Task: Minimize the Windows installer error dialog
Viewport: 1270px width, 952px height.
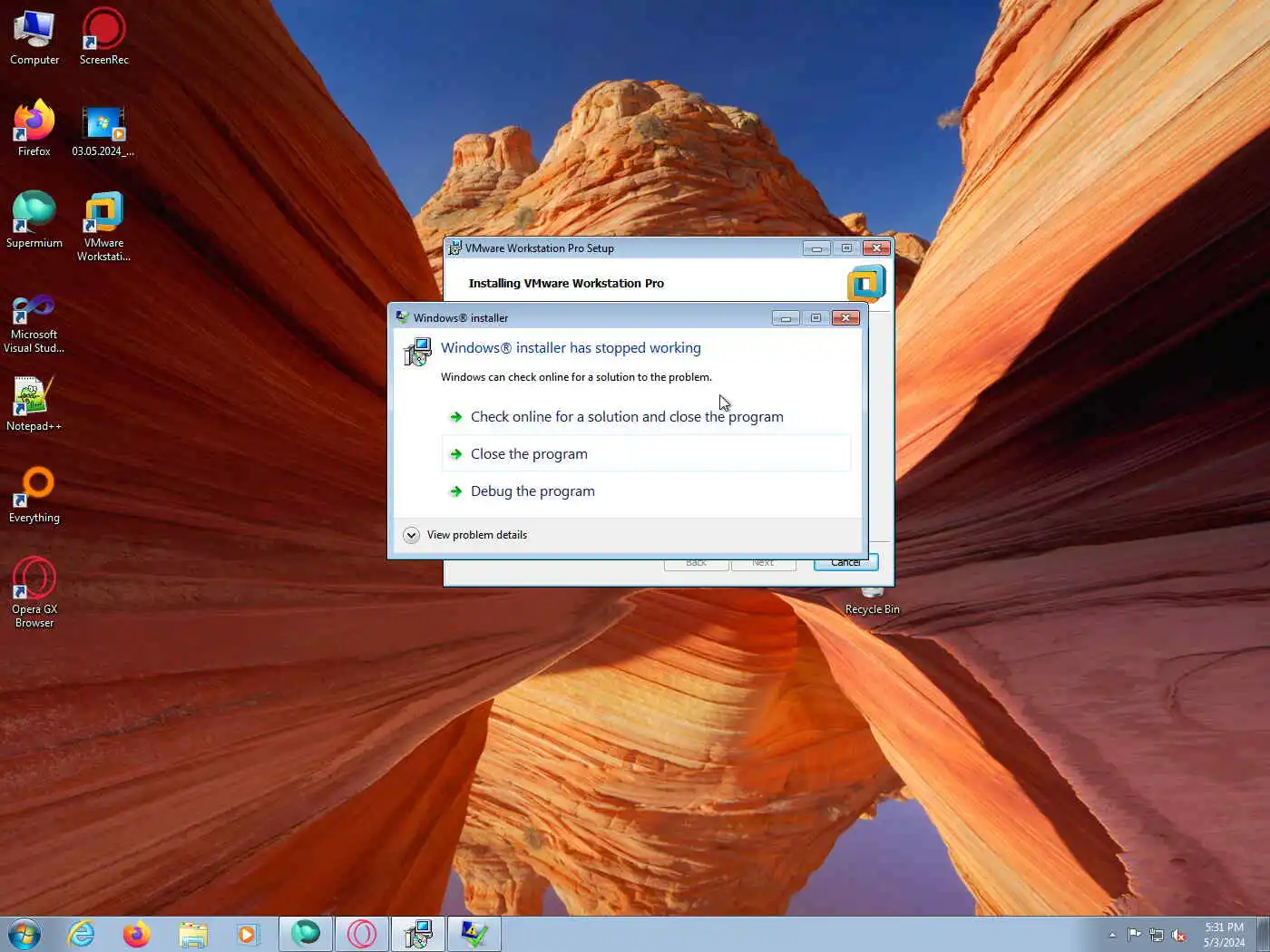Action: [786, 317]
